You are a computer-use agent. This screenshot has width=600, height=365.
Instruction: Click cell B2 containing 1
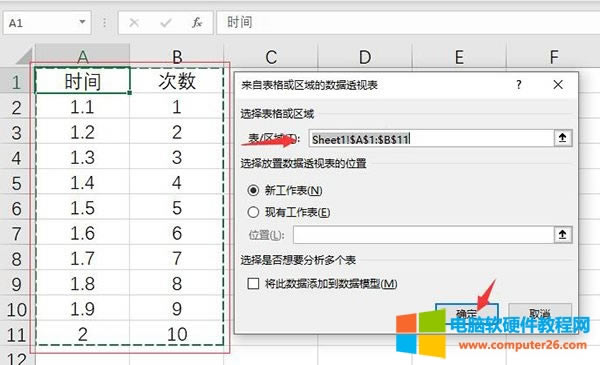point(177,106)
